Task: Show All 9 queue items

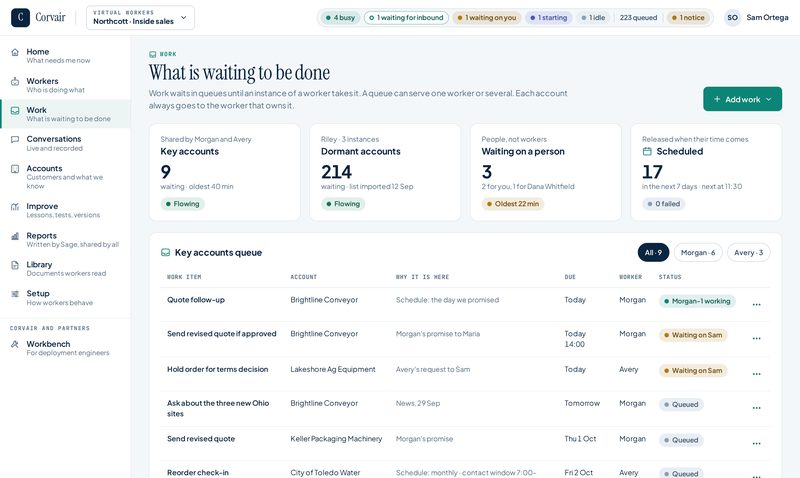Action: (x=653, y=253)
